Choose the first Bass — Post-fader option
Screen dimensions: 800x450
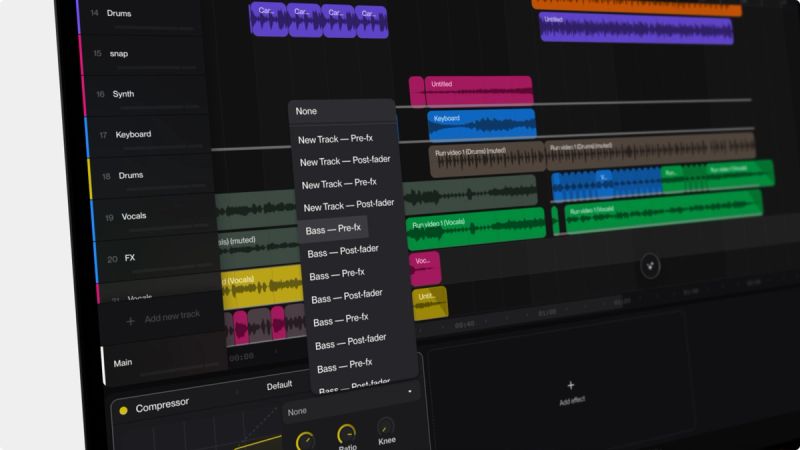pyautogui.click(x=343, y=251)
